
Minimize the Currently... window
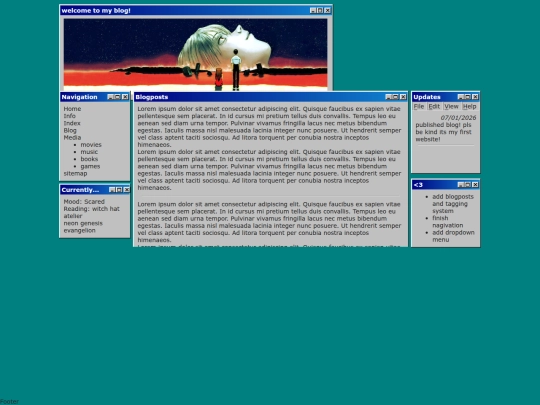pyautogui.click(x=112, y=190)
